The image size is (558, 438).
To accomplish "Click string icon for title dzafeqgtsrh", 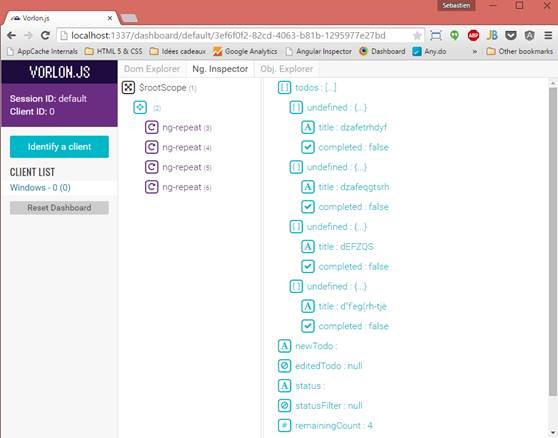I will pyautogui.click(x=308, y=187).
